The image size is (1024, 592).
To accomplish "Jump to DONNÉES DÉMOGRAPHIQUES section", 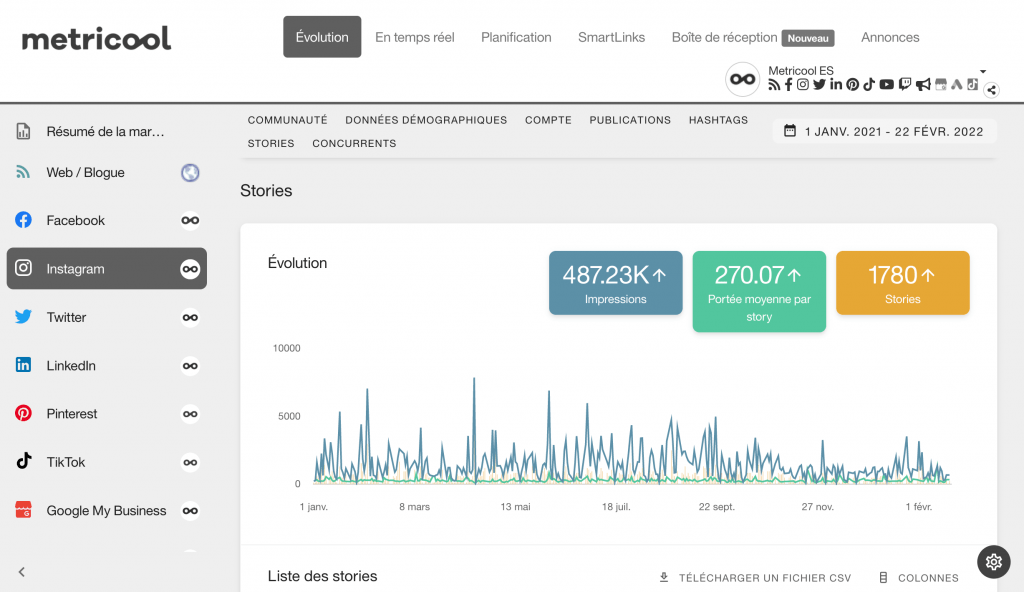I will [x=426, y=120].
